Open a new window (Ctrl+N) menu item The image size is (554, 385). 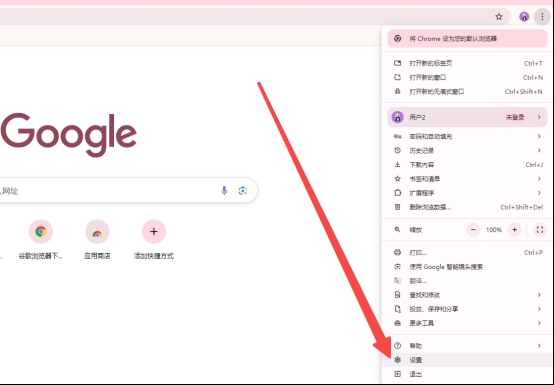pyautogui.click(x=467, y=77)
